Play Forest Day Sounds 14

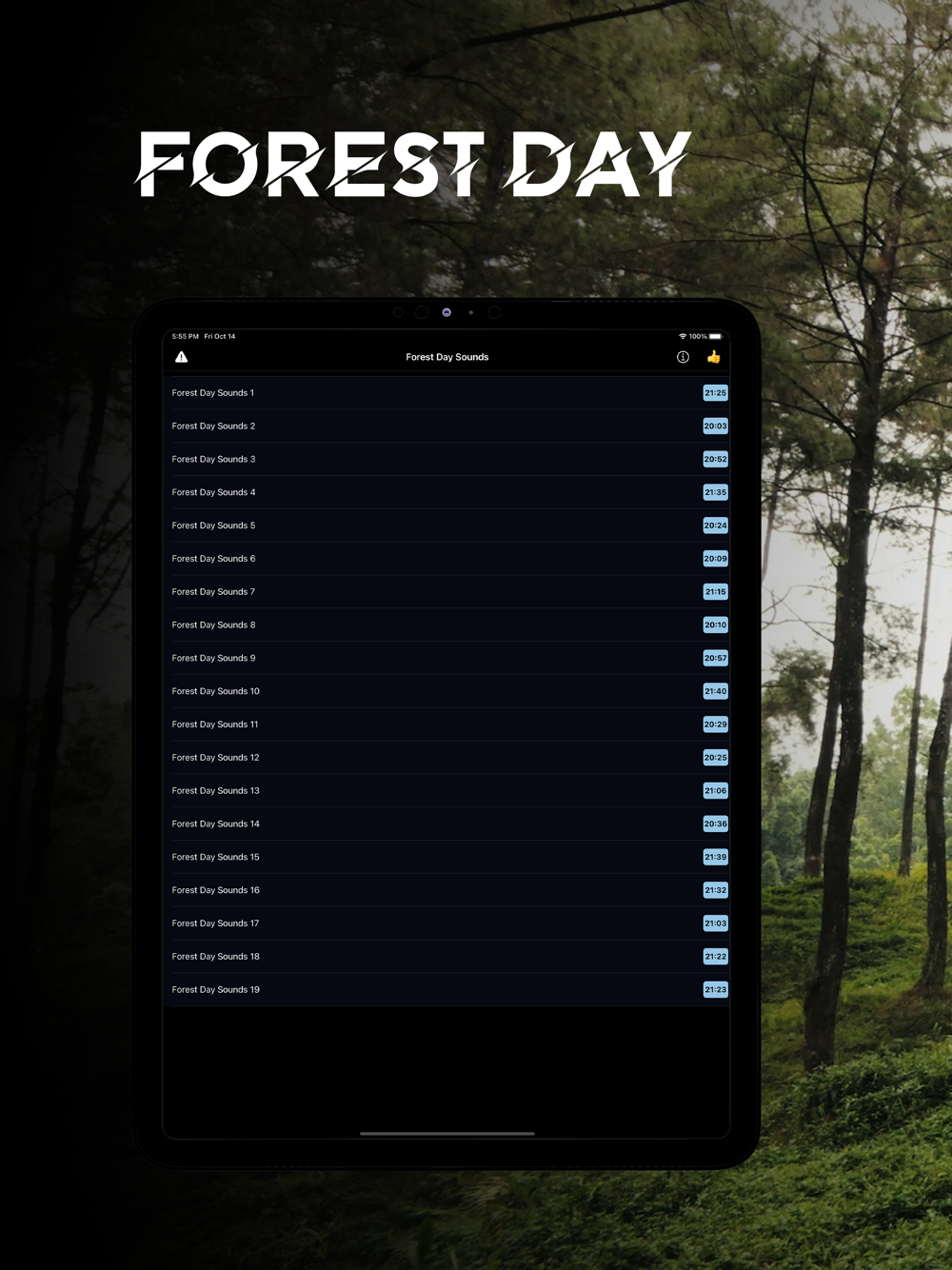[446, 824]
